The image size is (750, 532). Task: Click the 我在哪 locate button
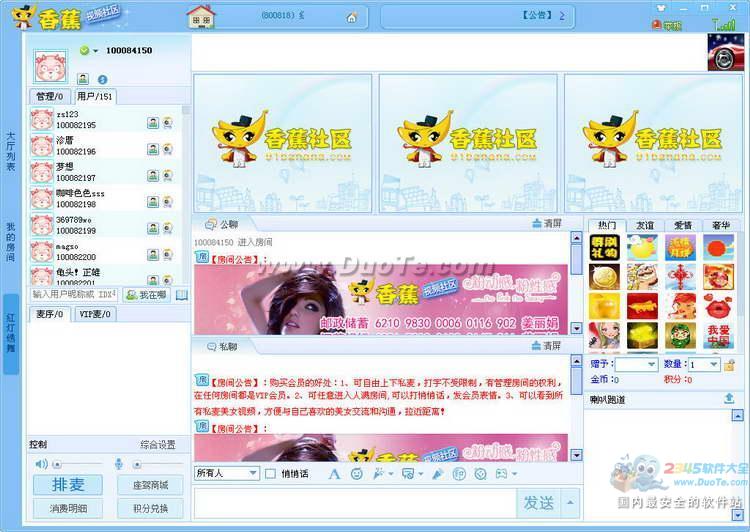click(x=146, y=295)
